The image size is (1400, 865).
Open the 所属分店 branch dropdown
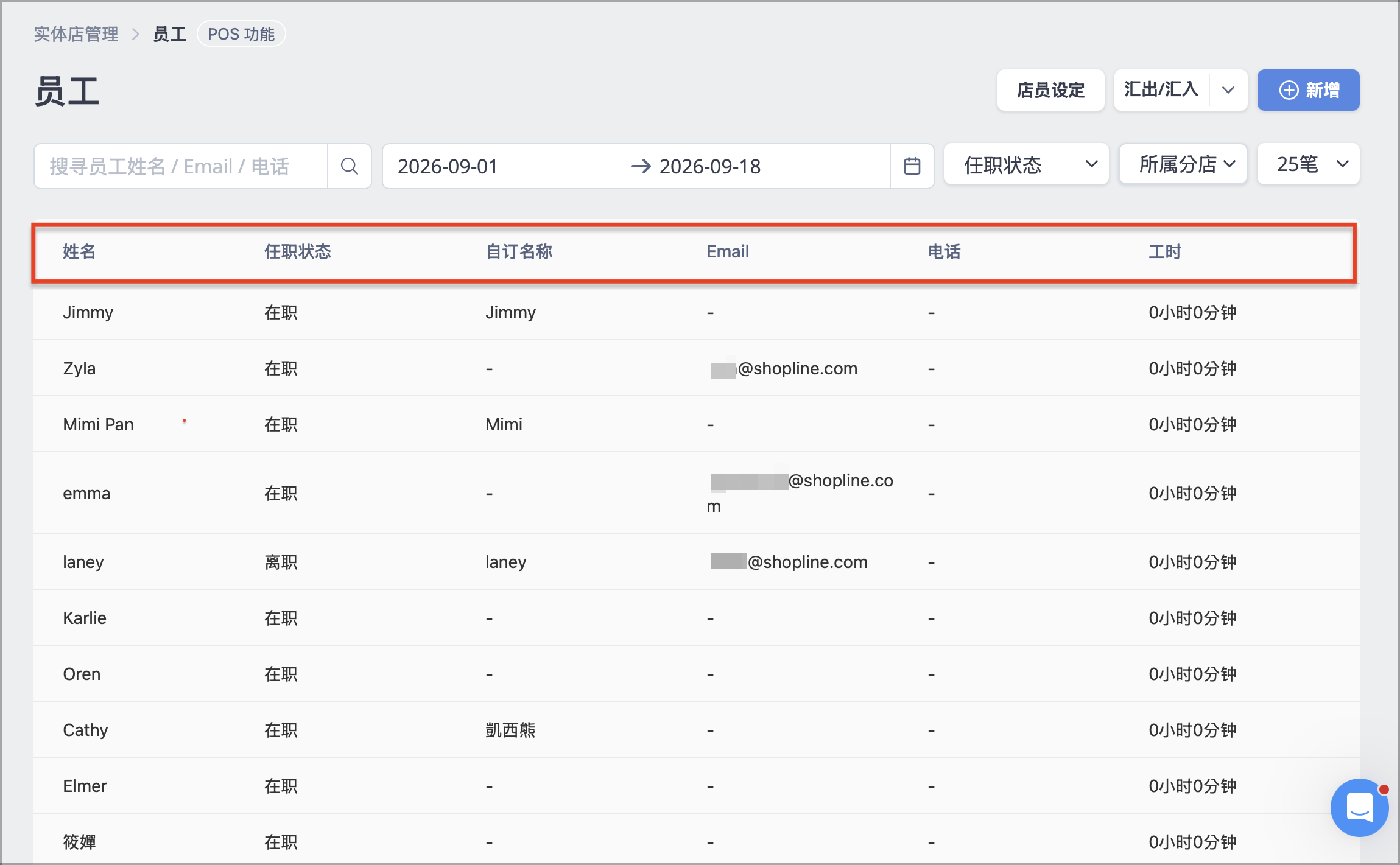(1183, 164)
